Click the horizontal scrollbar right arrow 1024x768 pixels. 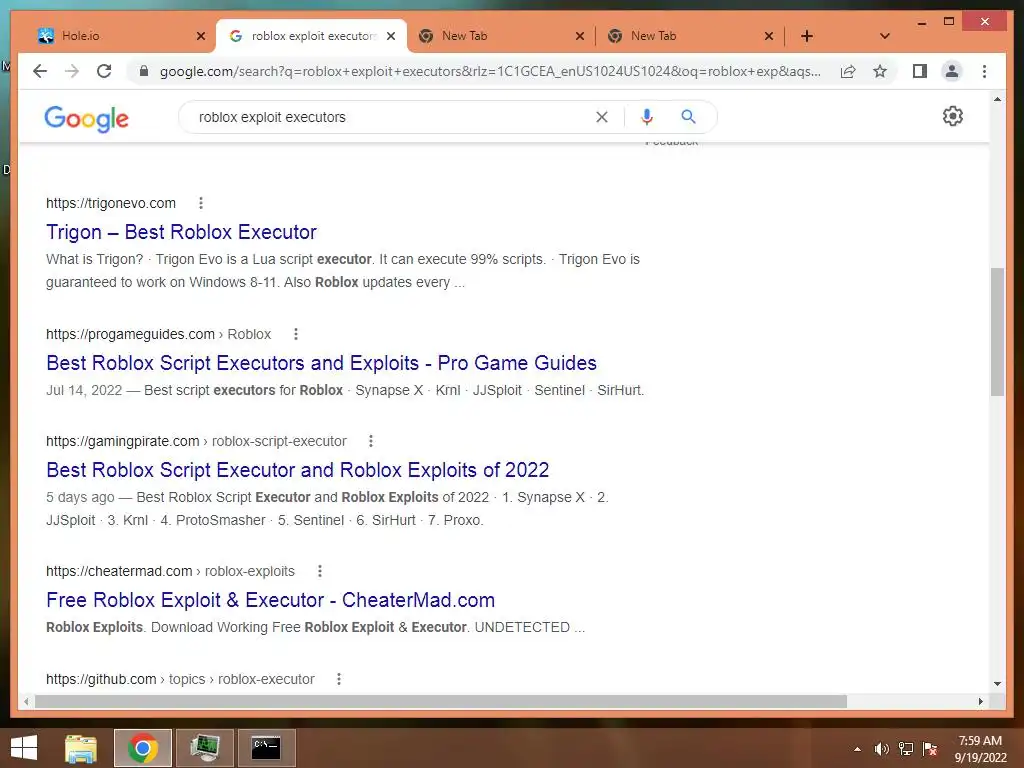(980, 701)
